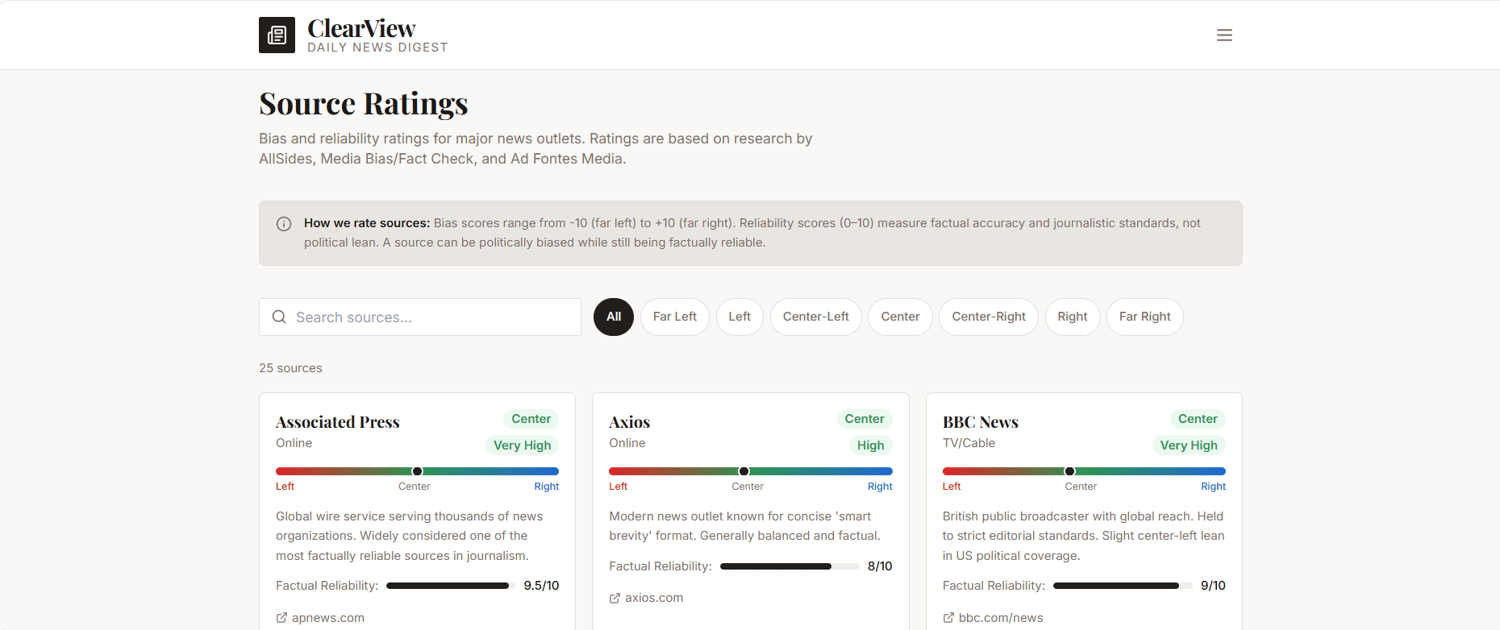The width and height of the screenshot is (1500, 630).
Task: Select the All filter
Action: pos(614,317)
